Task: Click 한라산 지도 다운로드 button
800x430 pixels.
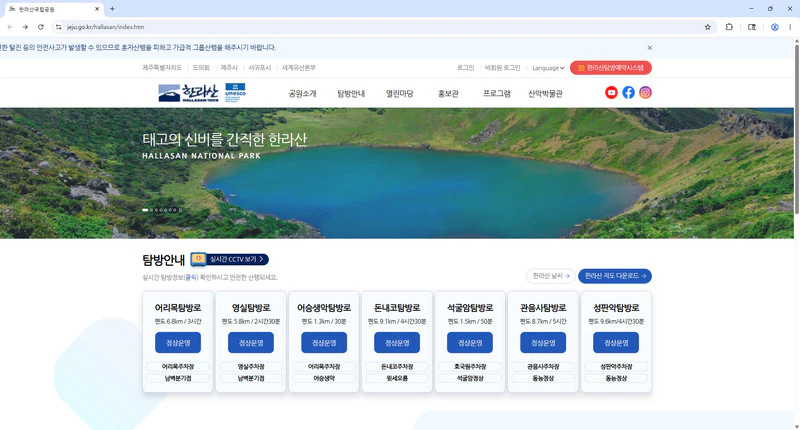Action: (615, 276)
